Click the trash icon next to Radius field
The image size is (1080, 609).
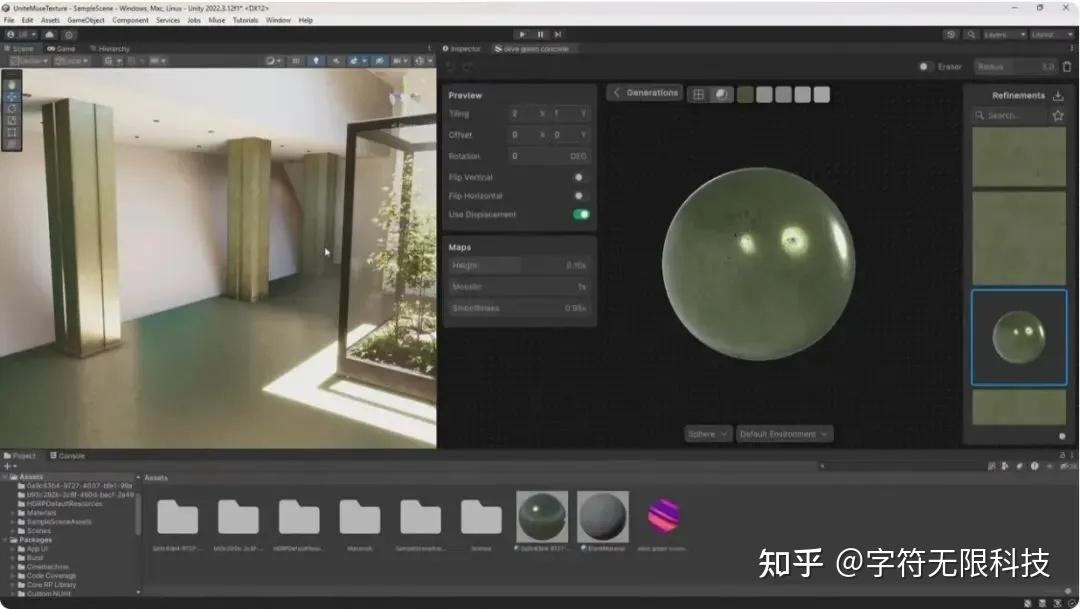[x=1067, y=67]
